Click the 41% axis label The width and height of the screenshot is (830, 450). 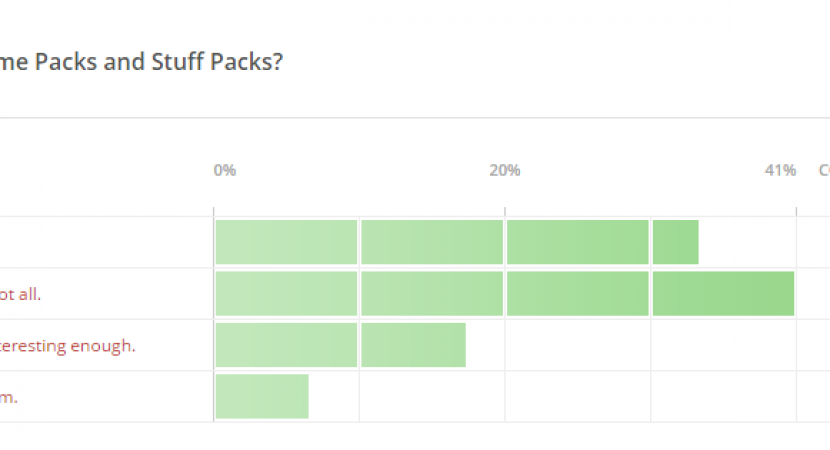(x=780, y=170)
